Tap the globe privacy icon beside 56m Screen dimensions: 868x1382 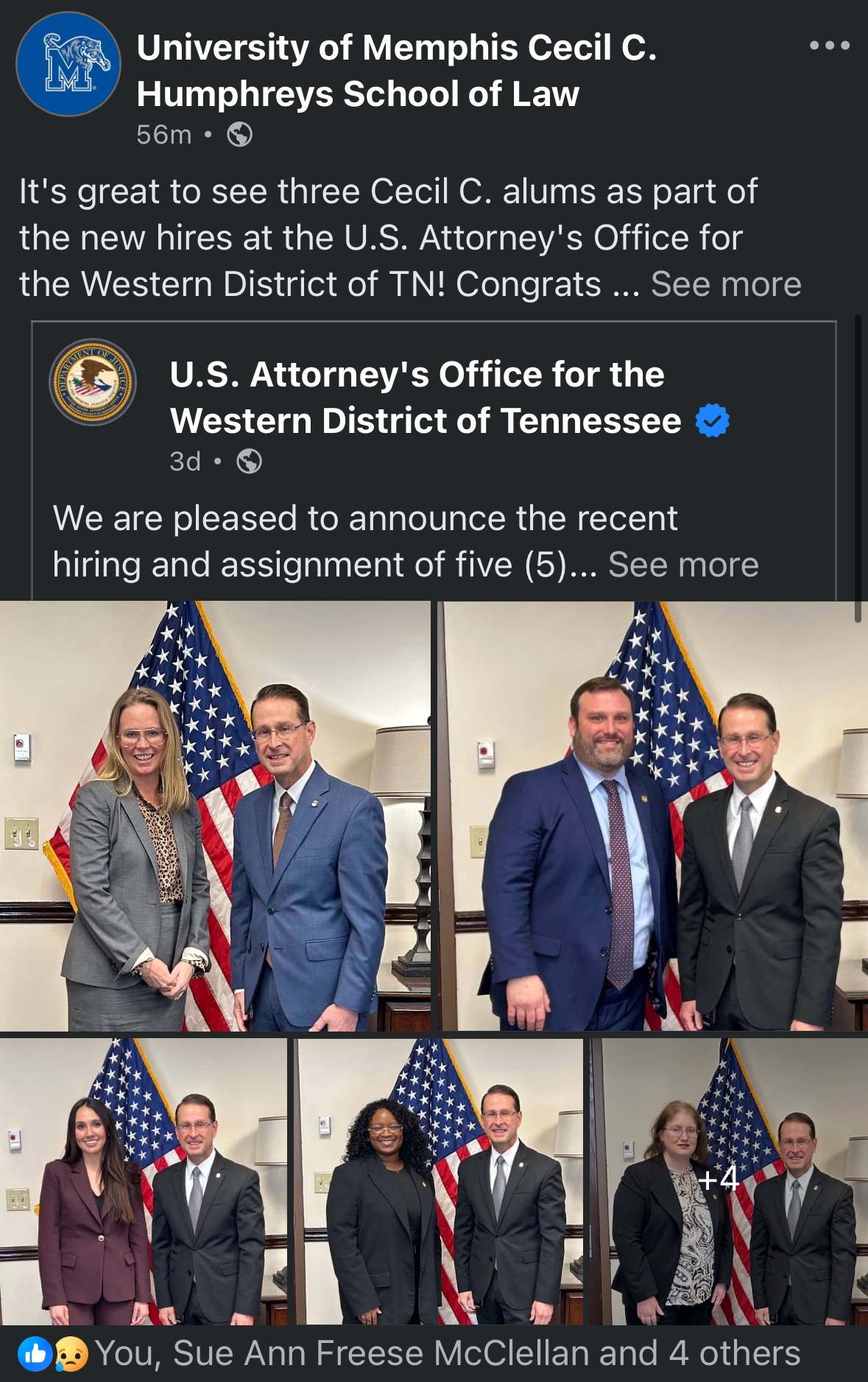click(240, 135)
